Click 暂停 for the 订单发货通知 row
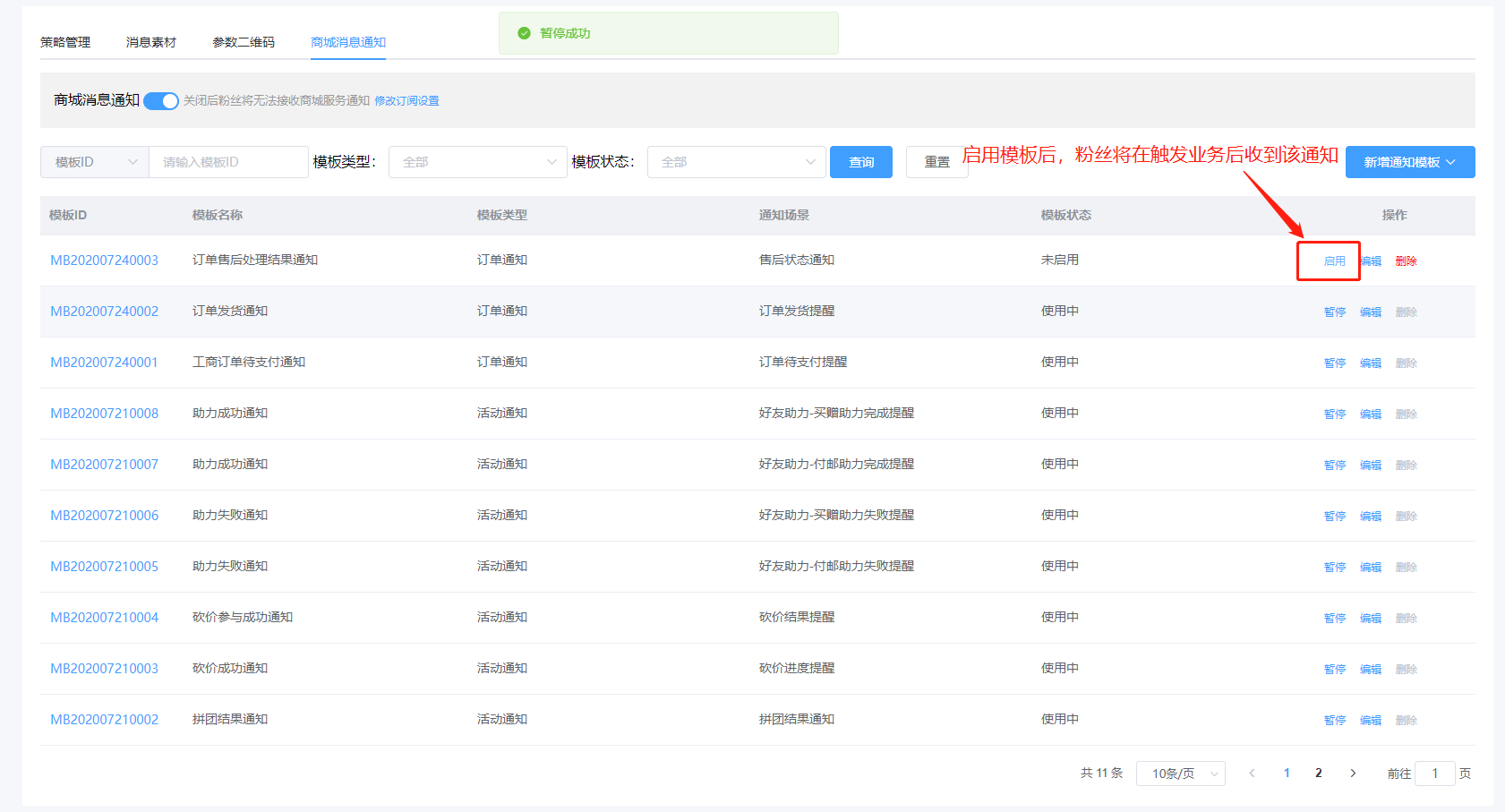 coord(1334,312)
